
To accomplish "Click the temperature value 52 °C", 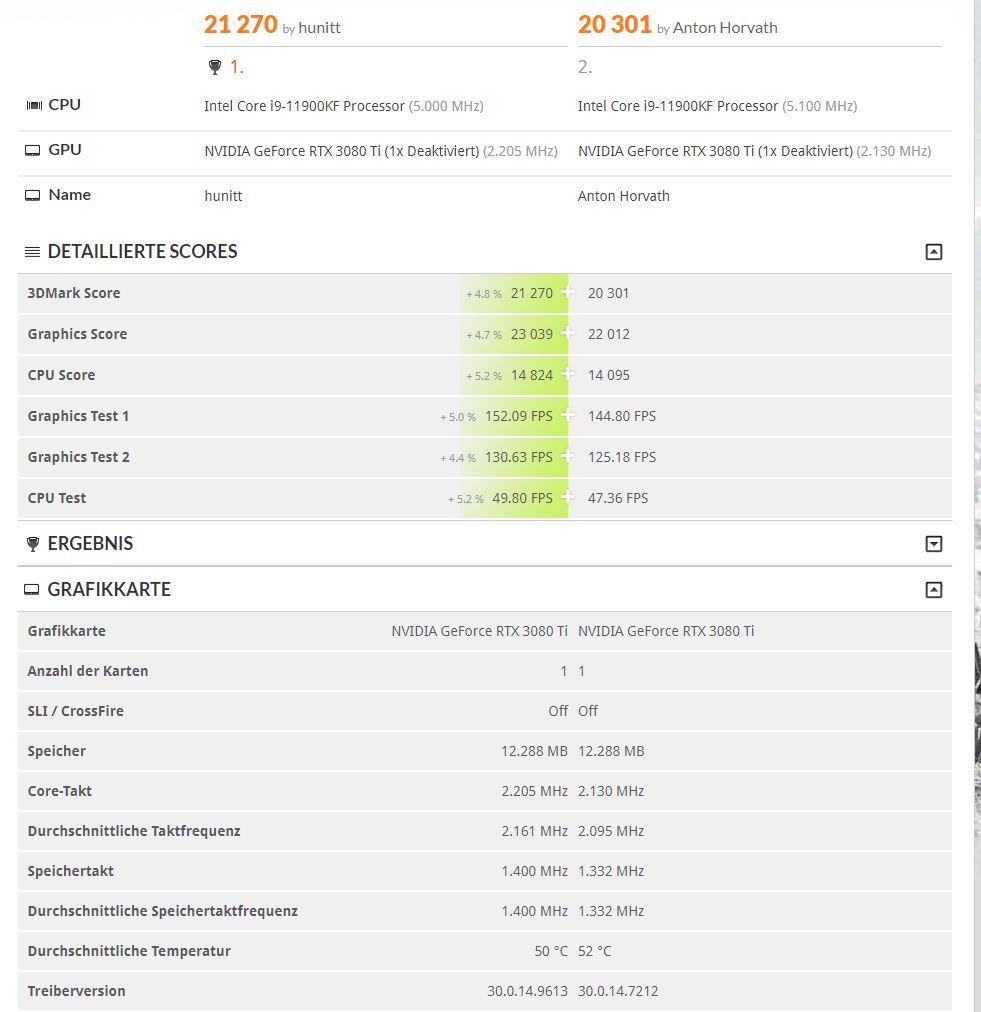I will (594, 951).
